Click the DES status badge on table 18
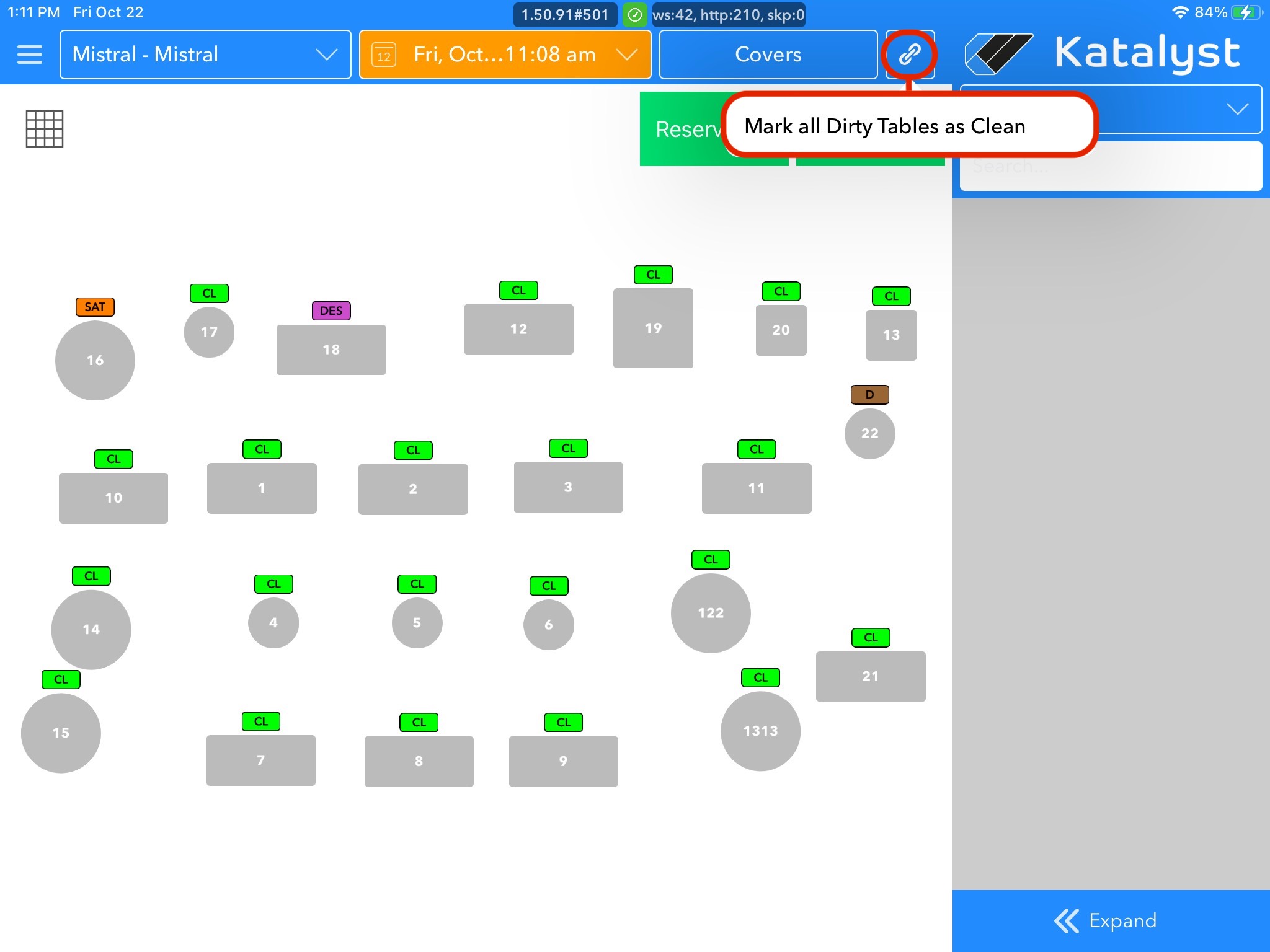Image resolution: width=1270 pixels, height=952 pixels. (331, 311)
